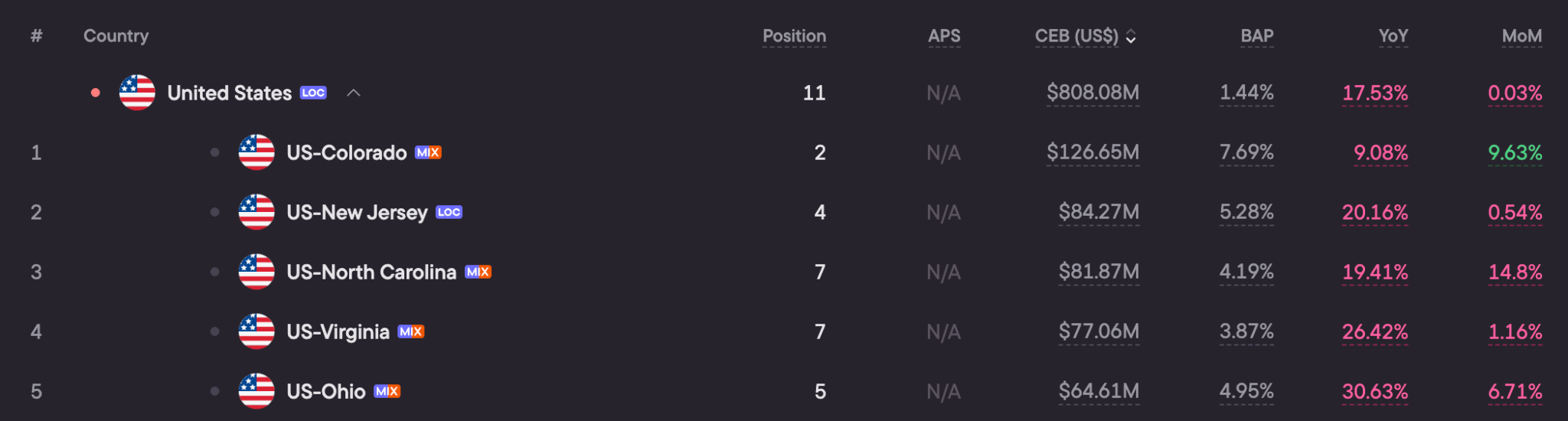Collapse the United States row chevron
Screen dimensions: 1568x421
[x=353, y=93]
